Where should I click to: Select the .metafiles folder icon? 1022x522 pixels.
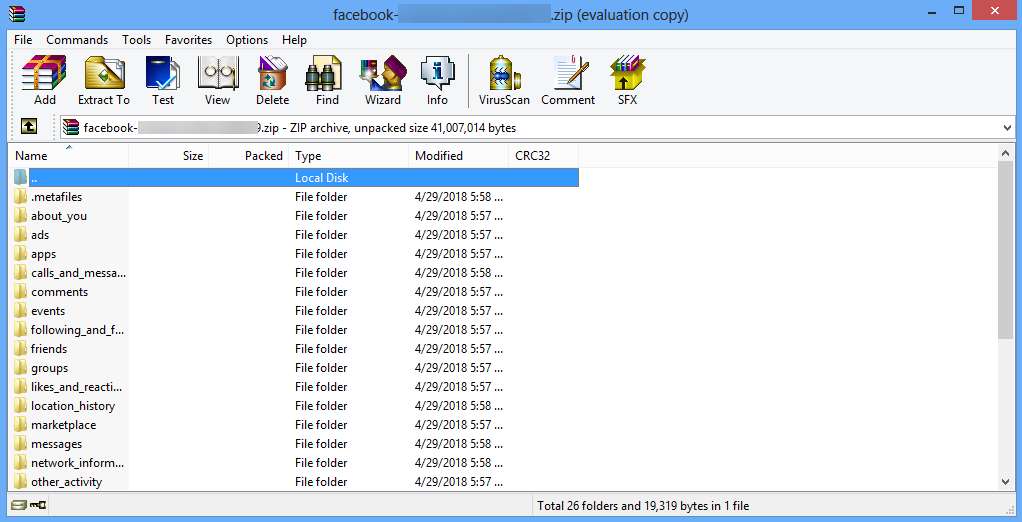click(21, 196)
